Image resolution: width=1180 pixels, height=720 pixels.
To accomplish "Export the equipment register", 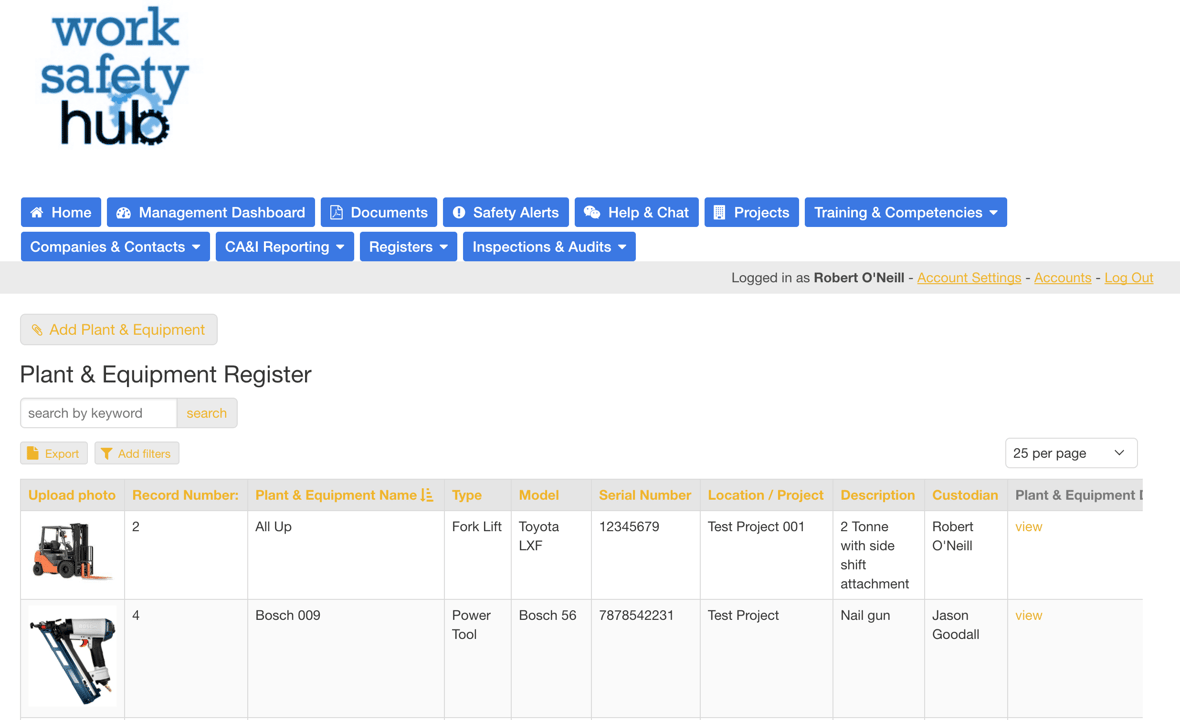I will (x=54, y=453).
